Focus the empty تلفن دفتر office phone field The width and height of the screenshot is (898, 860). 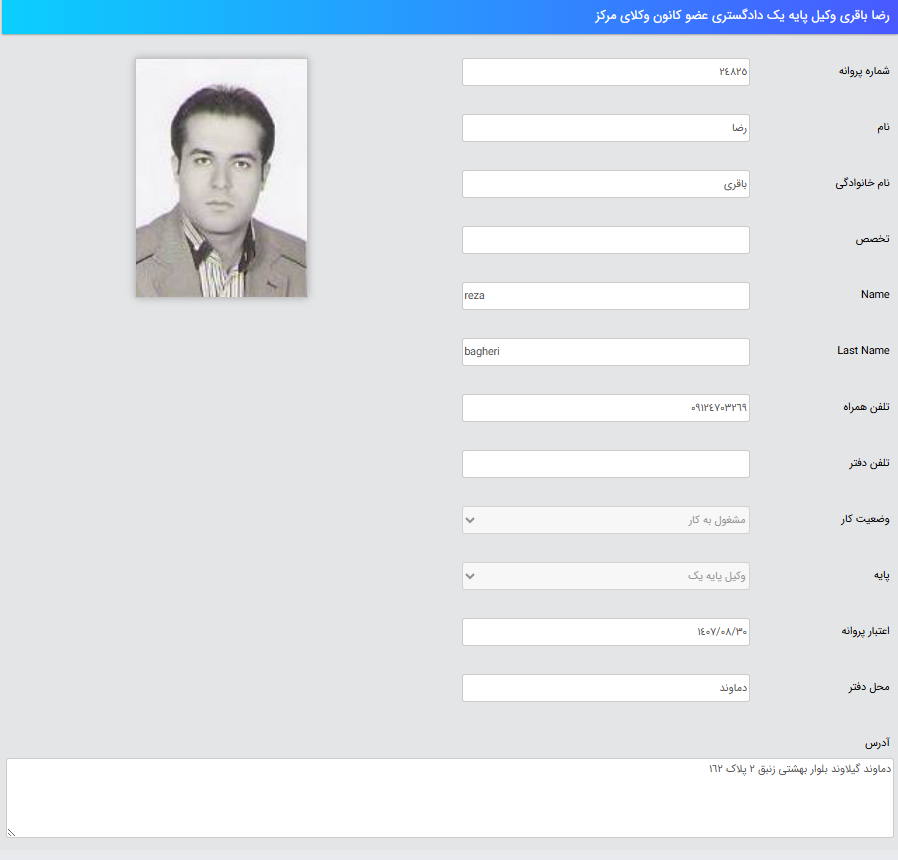coord(605,464)
